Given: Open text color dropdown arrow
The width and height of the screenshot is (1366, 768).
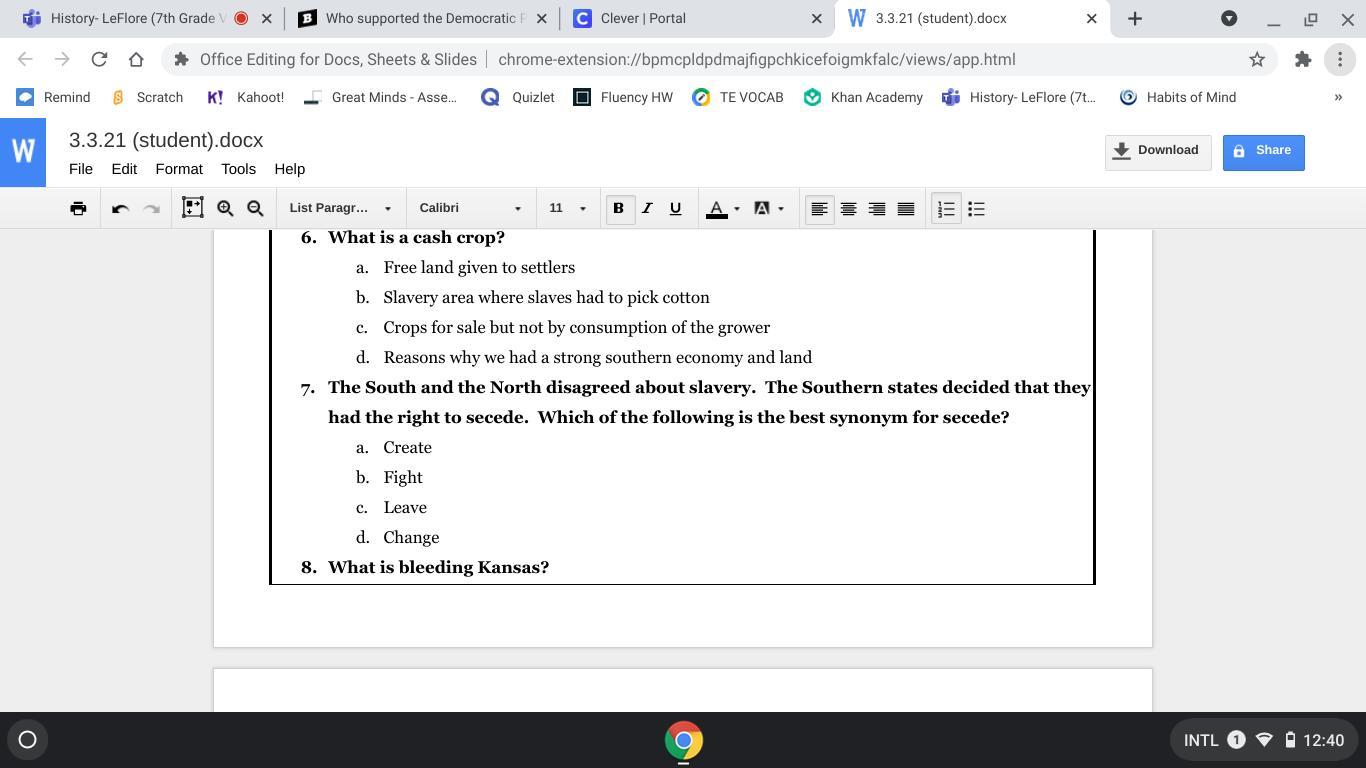Looking at the screenshot, I should coord(737,209).
